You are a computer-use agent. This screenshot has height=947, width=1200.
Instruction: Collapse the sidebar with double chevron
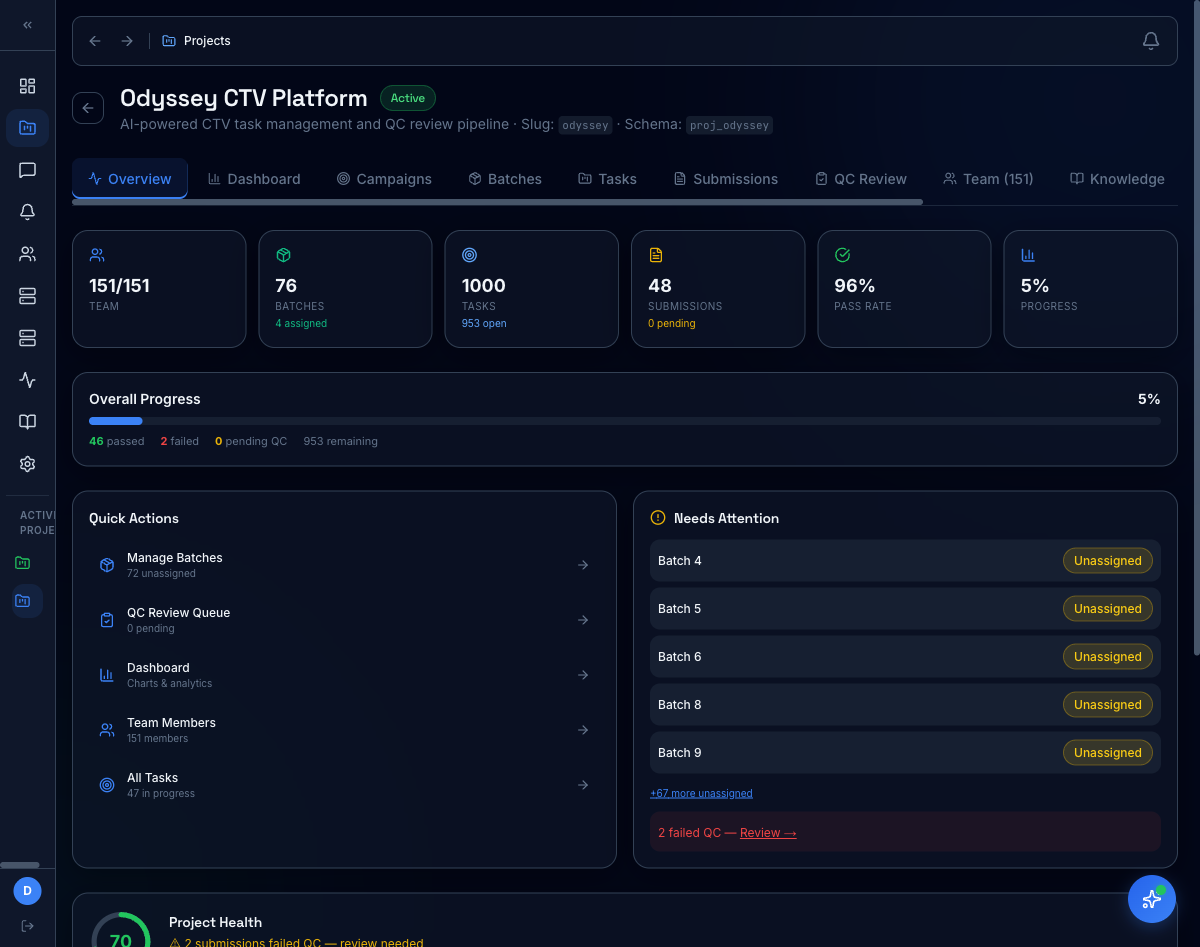pos(27,25)
